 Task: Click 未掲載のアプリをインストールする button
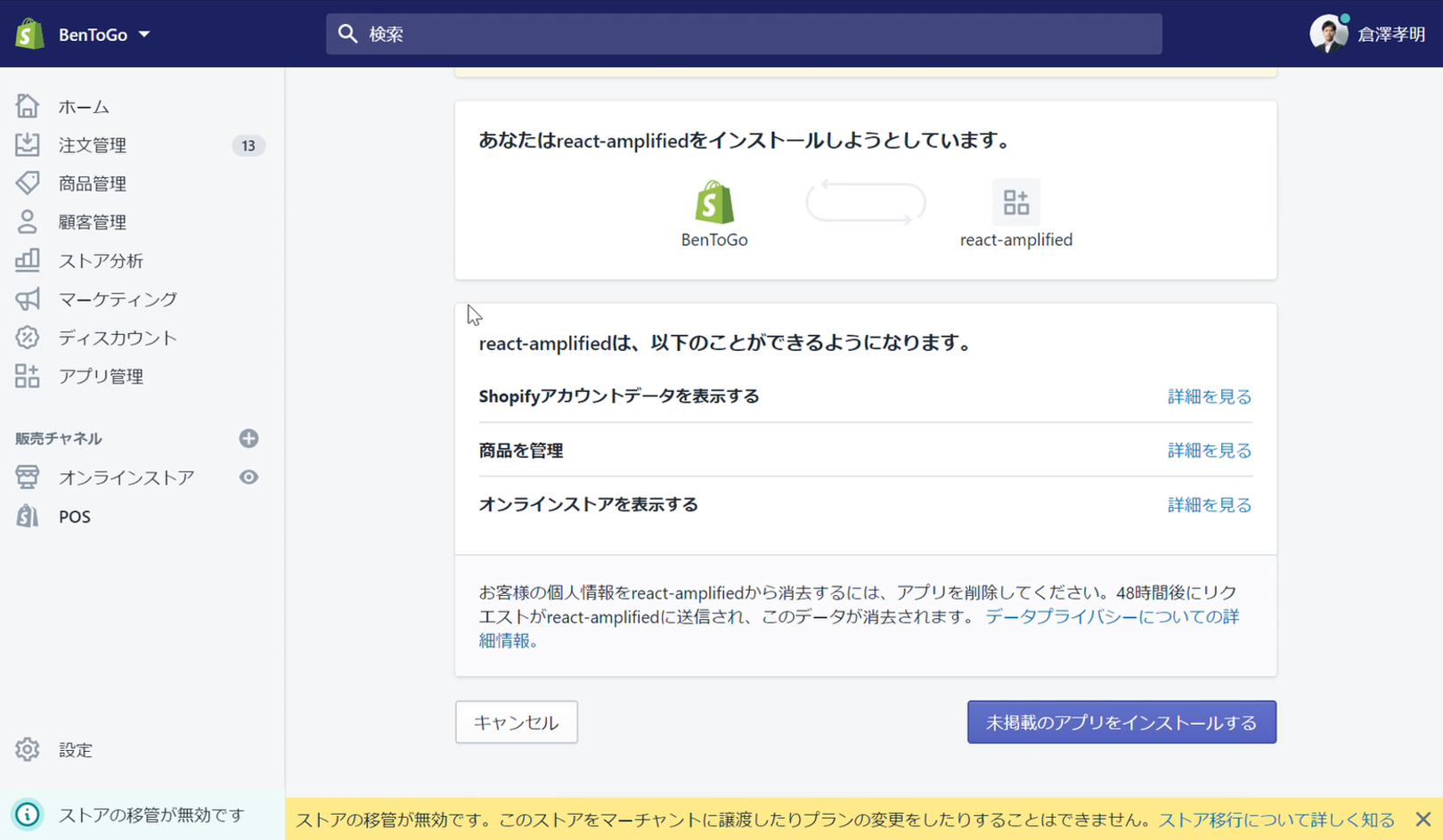point(1121,722)
